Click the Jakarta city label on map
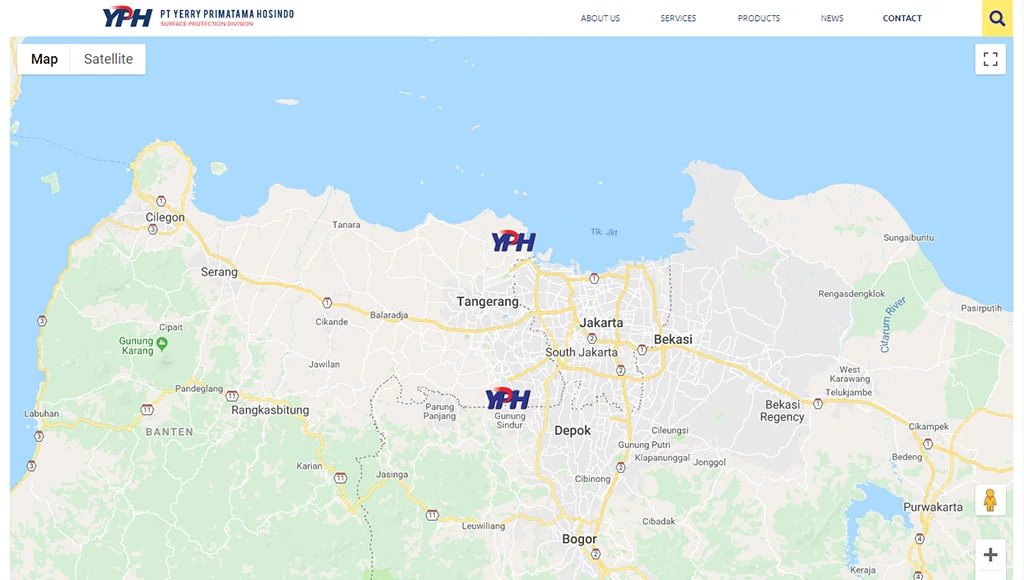This screenshot has width=1024, height=580. coord(601,323)
